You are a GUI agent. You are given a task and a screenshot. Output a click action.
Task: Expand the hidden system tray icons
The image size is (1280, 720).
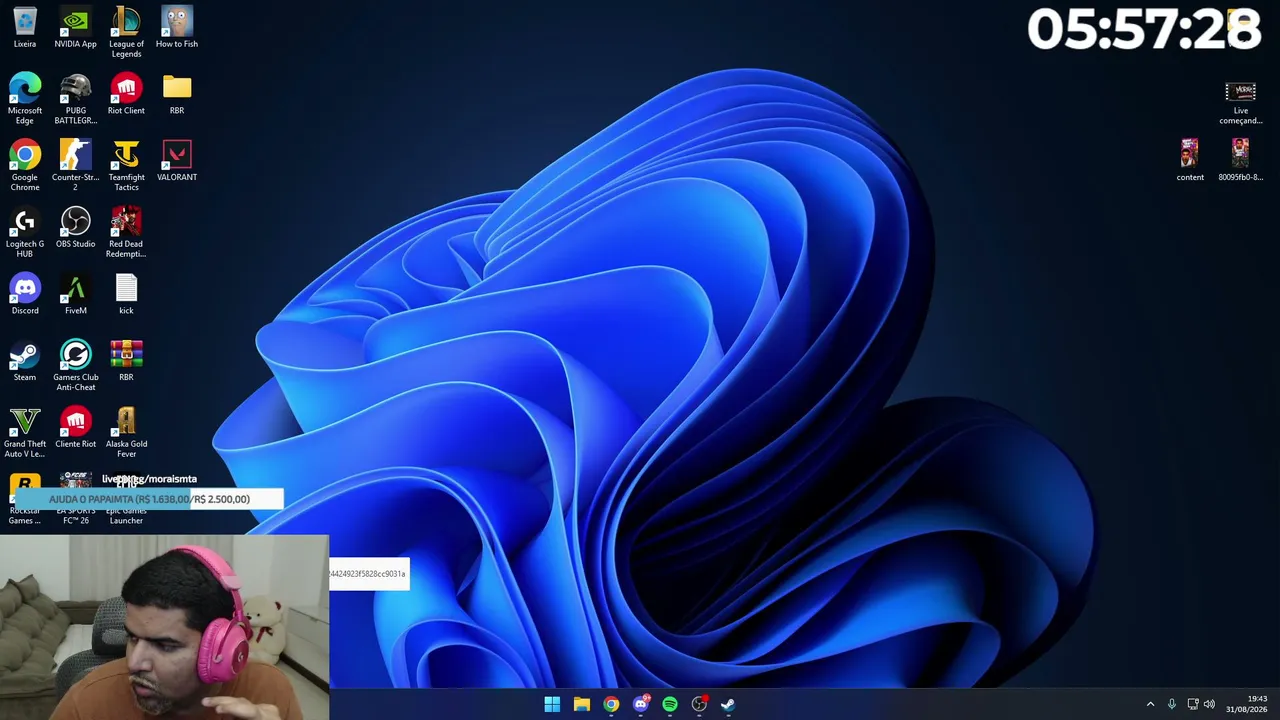point(1150,704)
